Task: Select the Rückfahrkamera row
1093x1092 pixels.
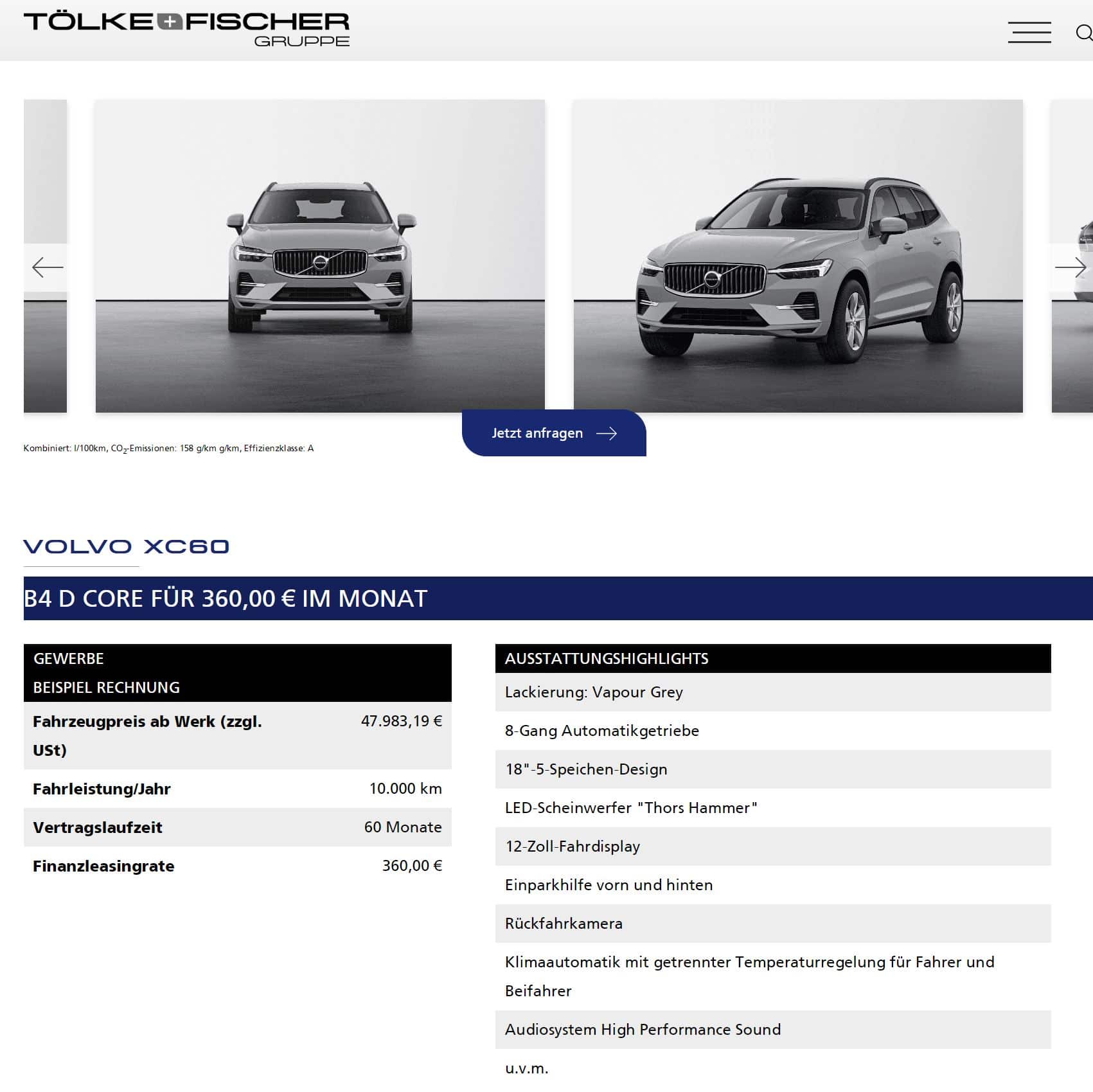Action: point(773,924)
